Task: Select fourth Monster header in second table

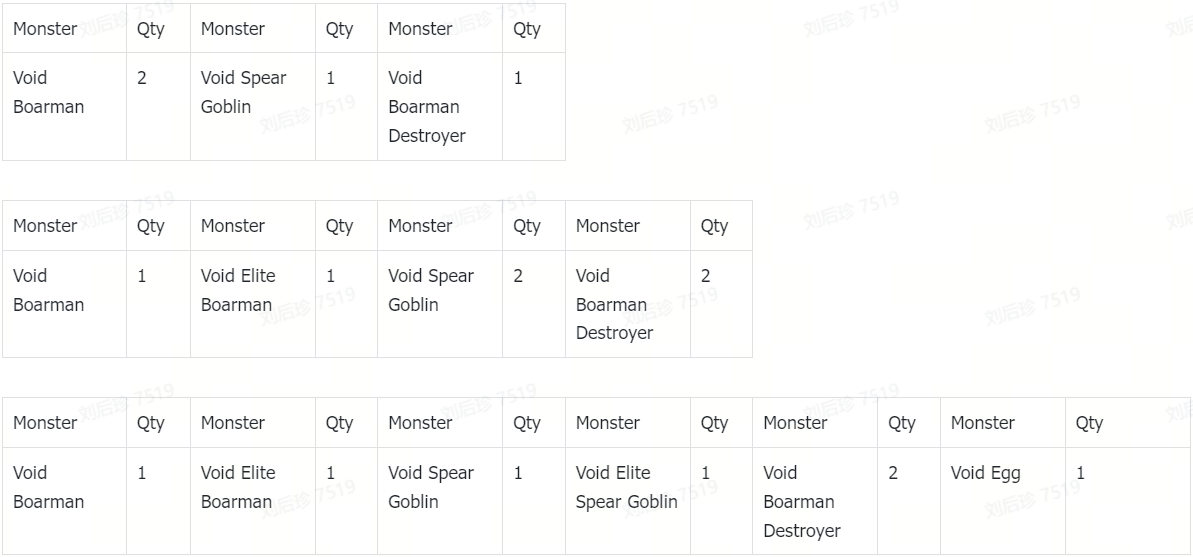Action: pyautogui.click(x=628, y=226)
